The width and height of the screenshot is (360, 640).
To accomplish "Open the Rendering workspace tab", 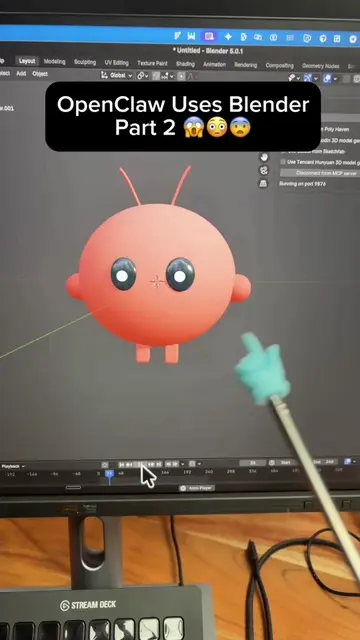I will pos(246,65).
